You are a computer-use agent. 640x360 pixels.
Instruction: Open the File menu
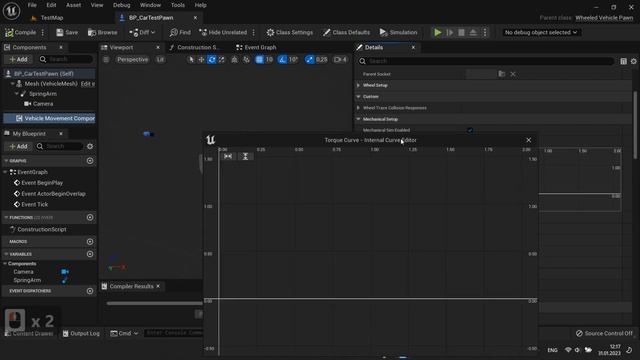pos(32,5)
